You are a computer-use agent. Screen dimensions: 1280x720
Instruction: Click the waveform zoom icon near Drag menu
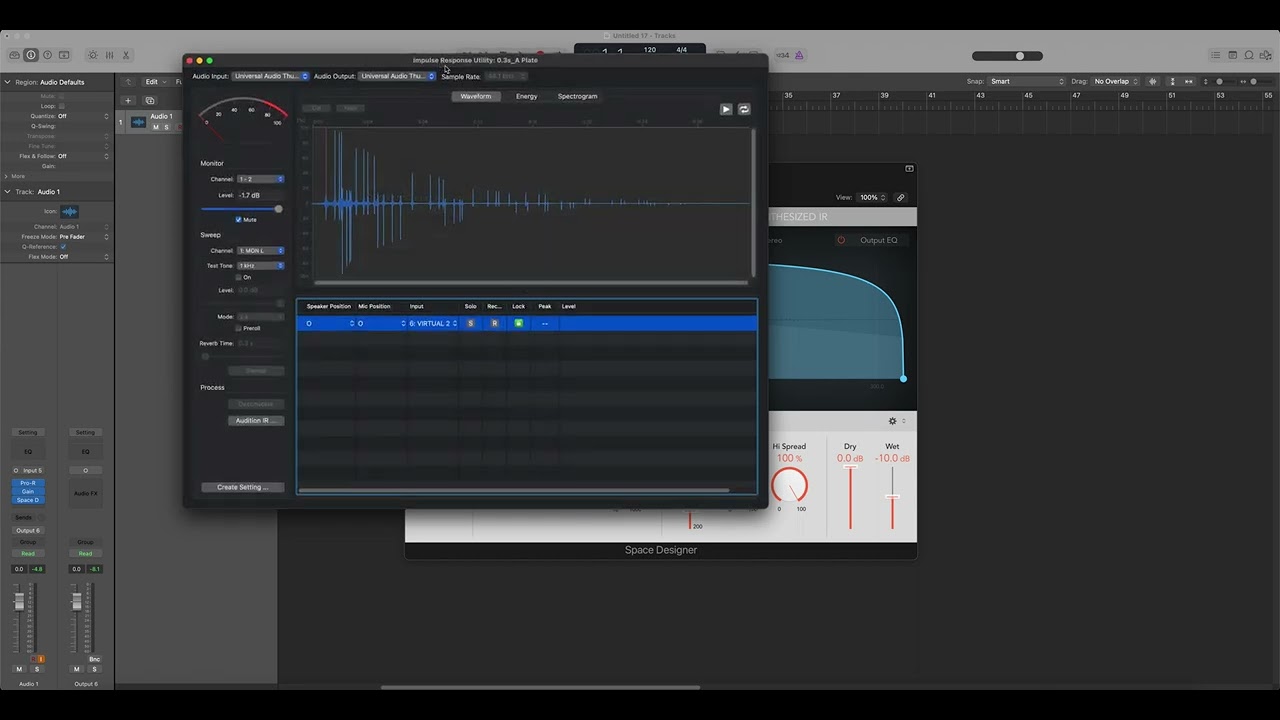[1153, 81]
